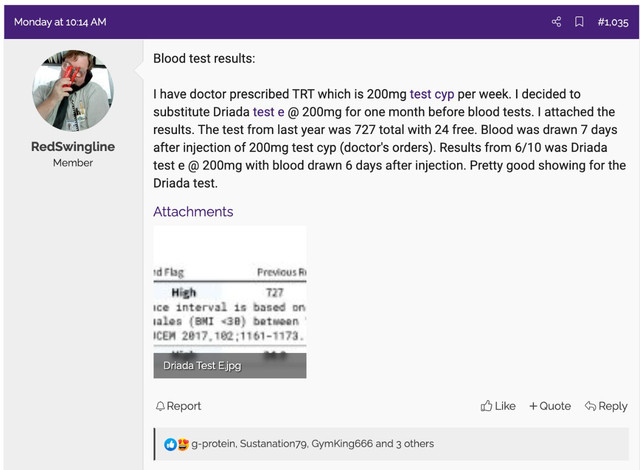
Task: Add post to multi-quote with +Quote
Action: [549, 406]
